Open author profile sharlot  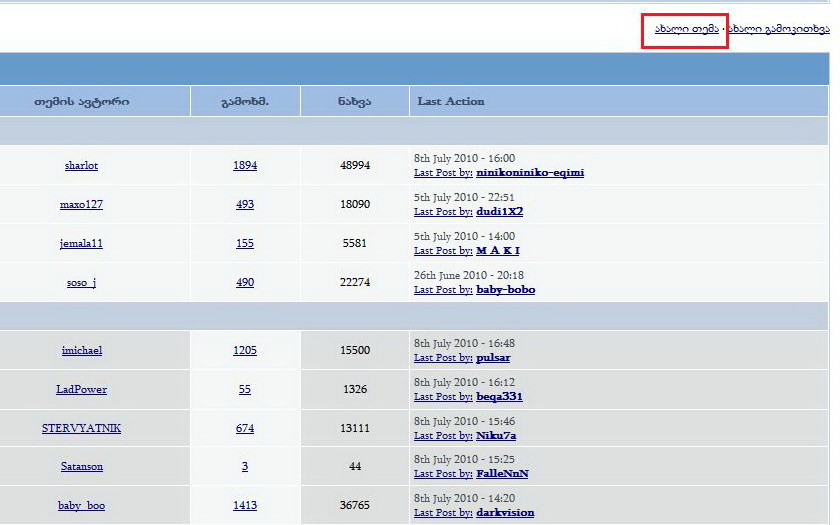[x=81, y=166]
